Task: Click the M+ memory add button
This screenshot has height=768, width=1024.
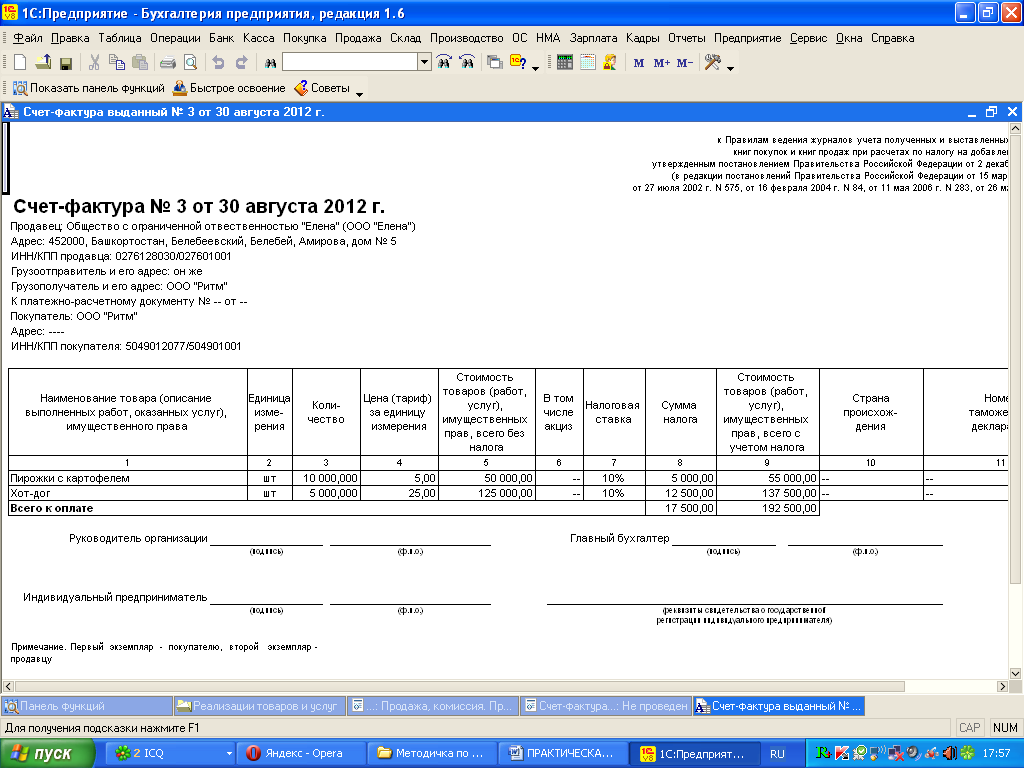Action: [x=662, y=63]
